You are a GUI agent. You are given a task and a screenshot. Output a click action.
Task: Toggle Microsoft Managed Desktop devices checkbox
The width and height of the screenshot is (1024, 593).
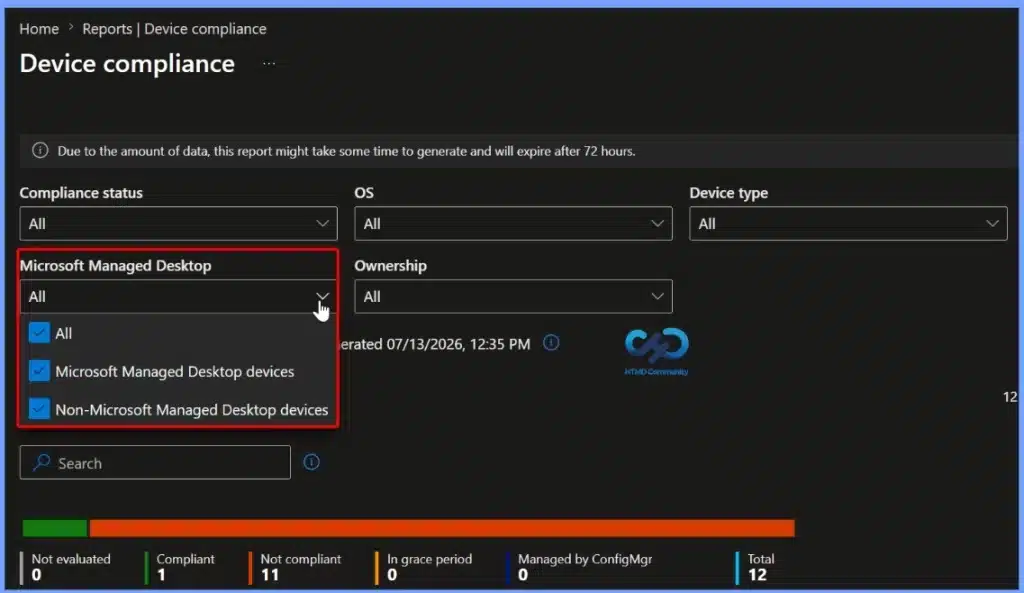[x=39, y=371]
